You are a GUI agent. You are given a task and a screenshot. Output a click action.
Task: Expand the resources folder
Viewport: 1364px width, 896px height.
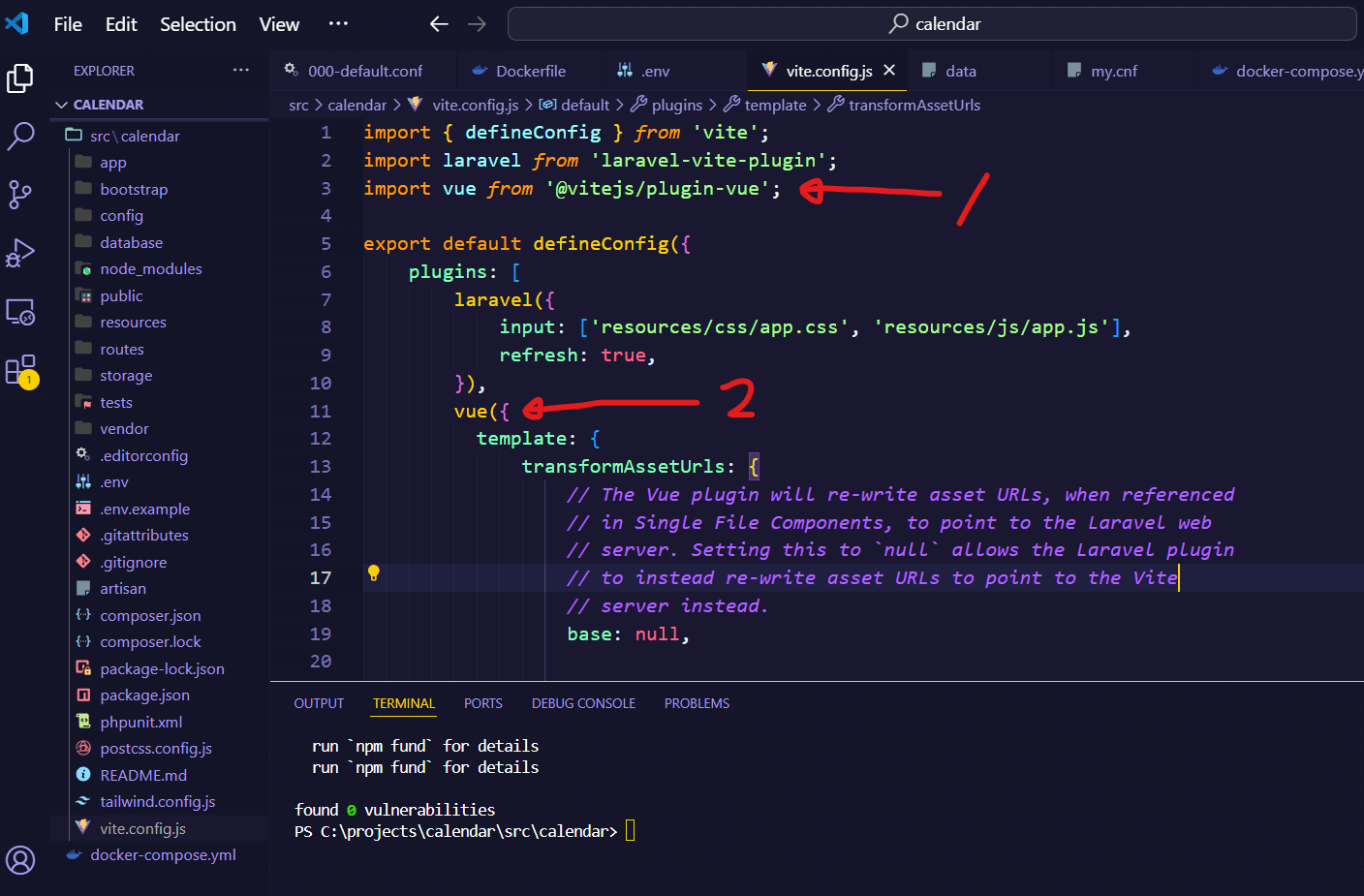133,322
